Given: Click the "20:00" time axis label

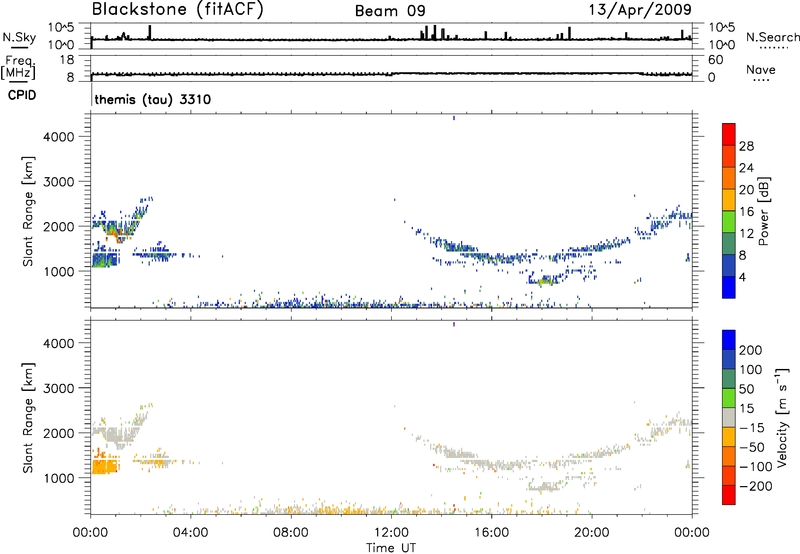Looking at the screenshot, I should pos(592,533).
